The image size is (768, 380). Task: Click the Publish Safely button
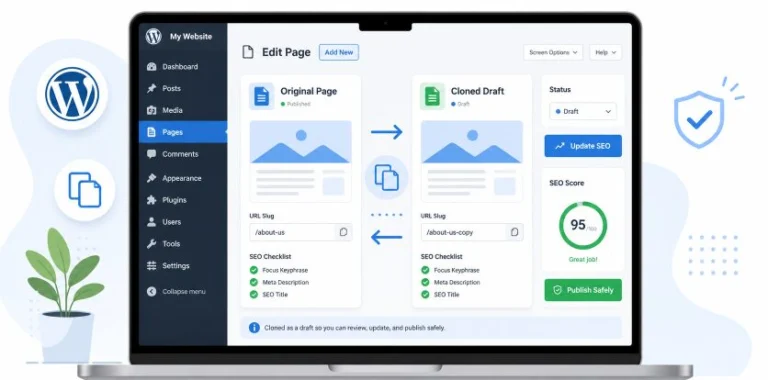point(583,290)
